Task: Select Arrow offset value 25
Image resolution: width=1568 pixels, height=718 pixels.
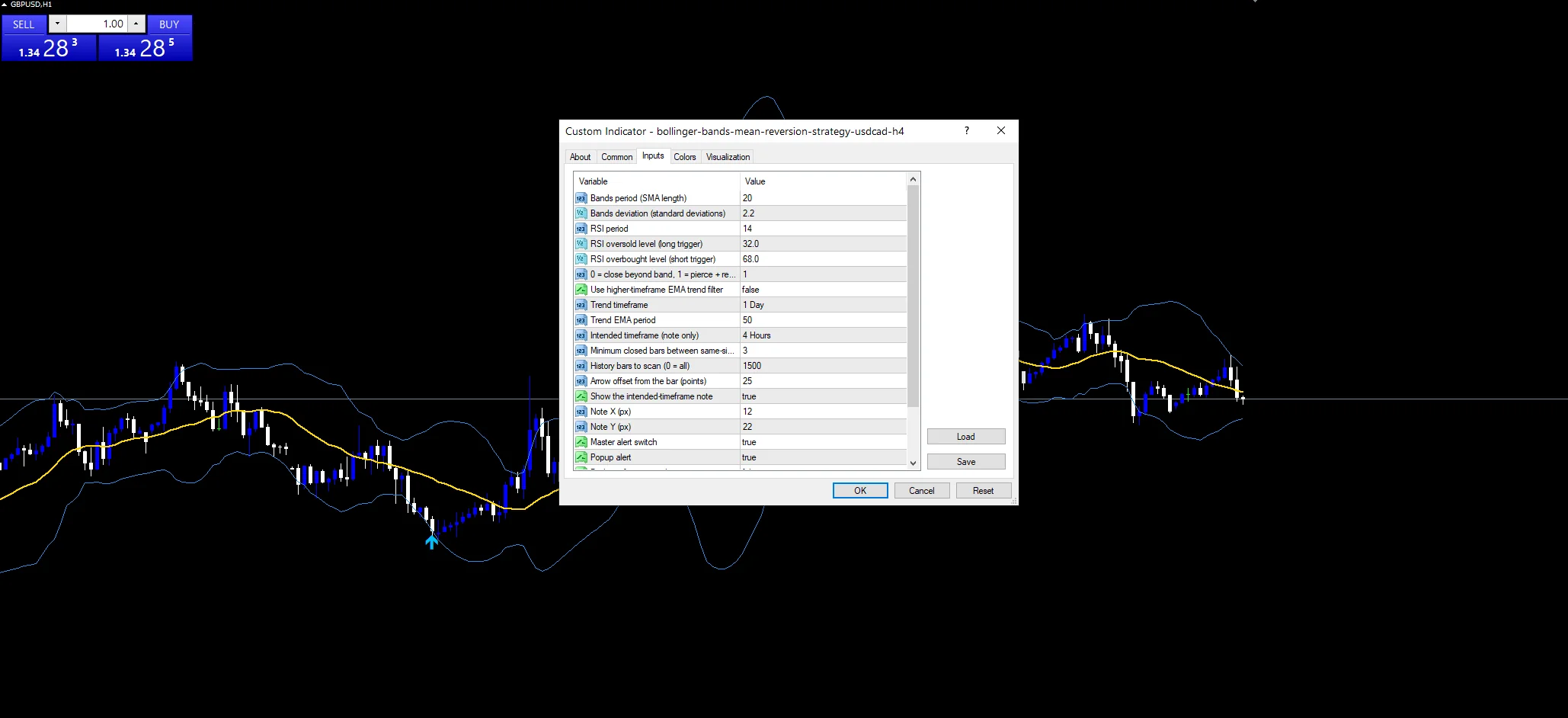Action: coord(823,381)
